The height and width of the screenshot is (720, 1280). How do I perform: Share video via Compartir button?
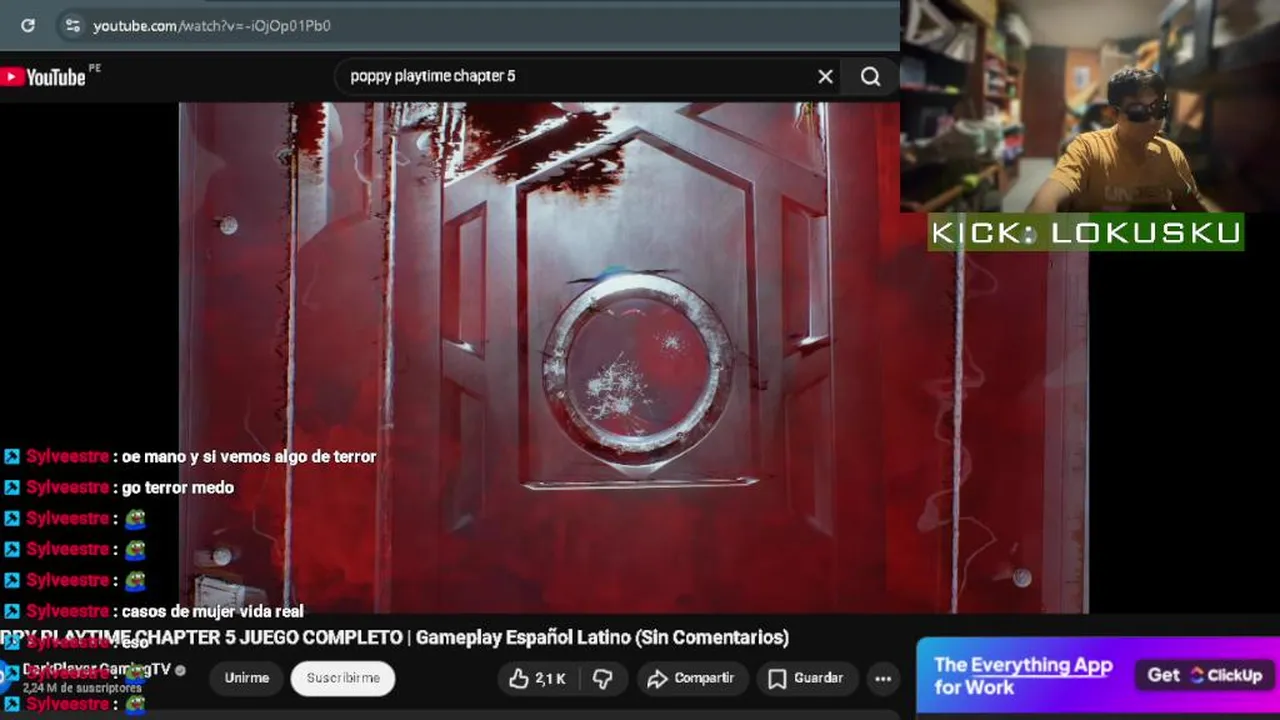coord(691,679)
